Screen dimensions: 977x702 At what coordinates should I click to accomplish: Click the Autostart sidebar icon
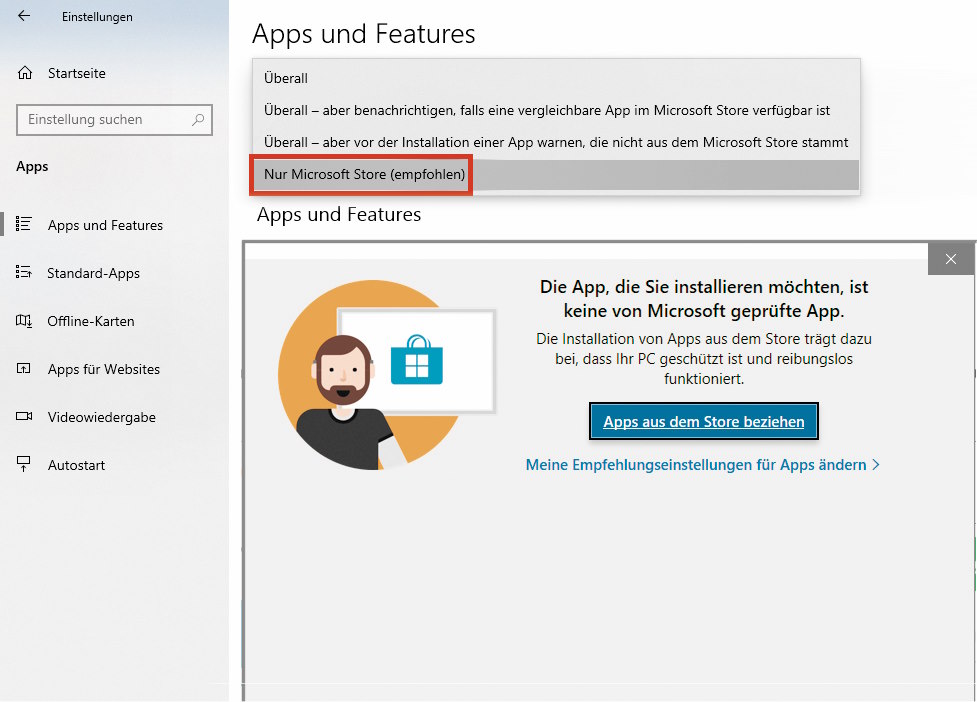pos(24,464)
